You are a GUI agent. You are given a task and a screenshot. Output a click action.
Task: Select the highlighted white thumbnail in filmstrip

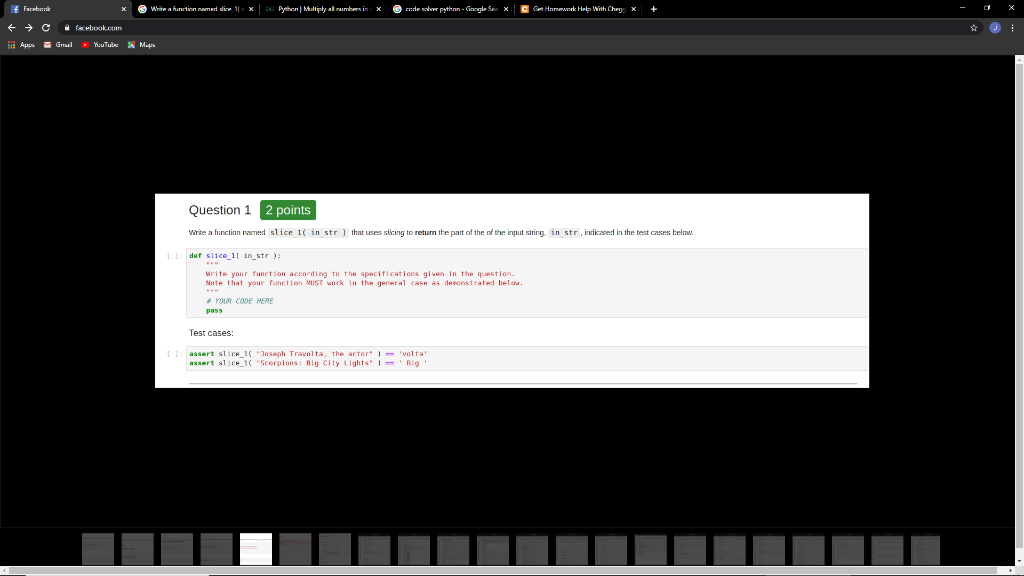click(255, 549)
